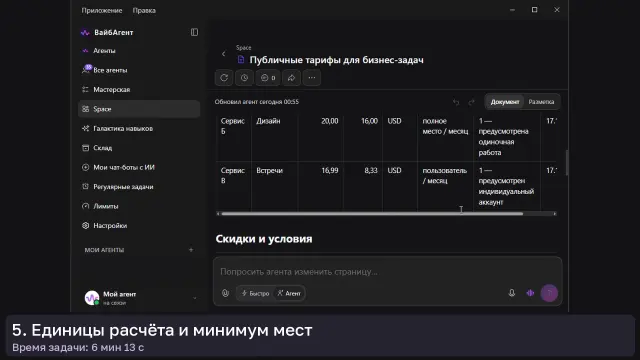640x360 pixels.
Task: Click the Агенты sidebar icon
Action: (x=85, y=51)
